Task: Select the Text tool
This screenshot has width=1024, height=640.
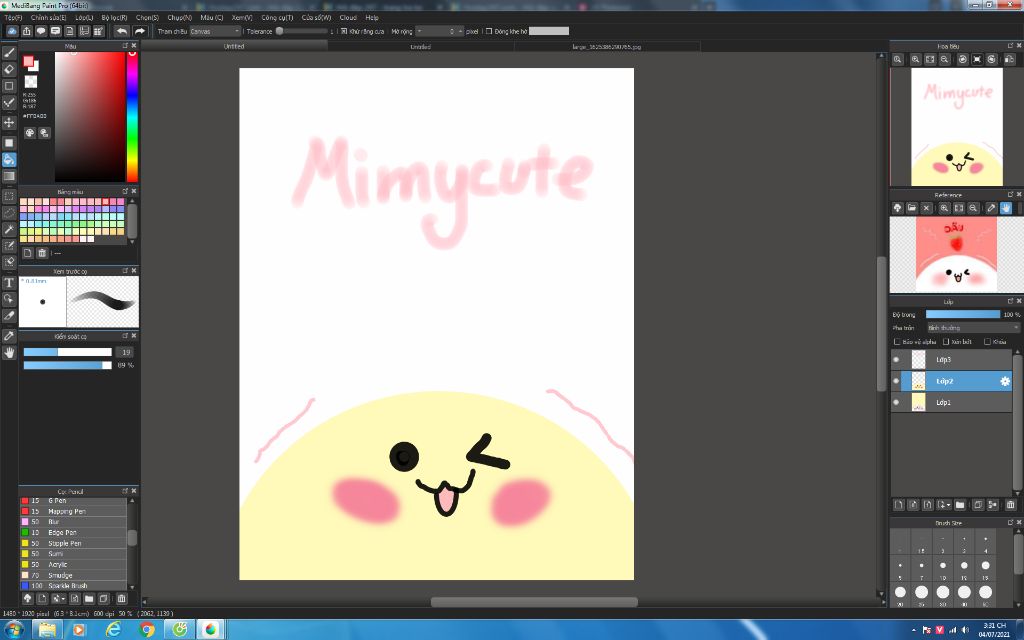Action: click(9, 283)
